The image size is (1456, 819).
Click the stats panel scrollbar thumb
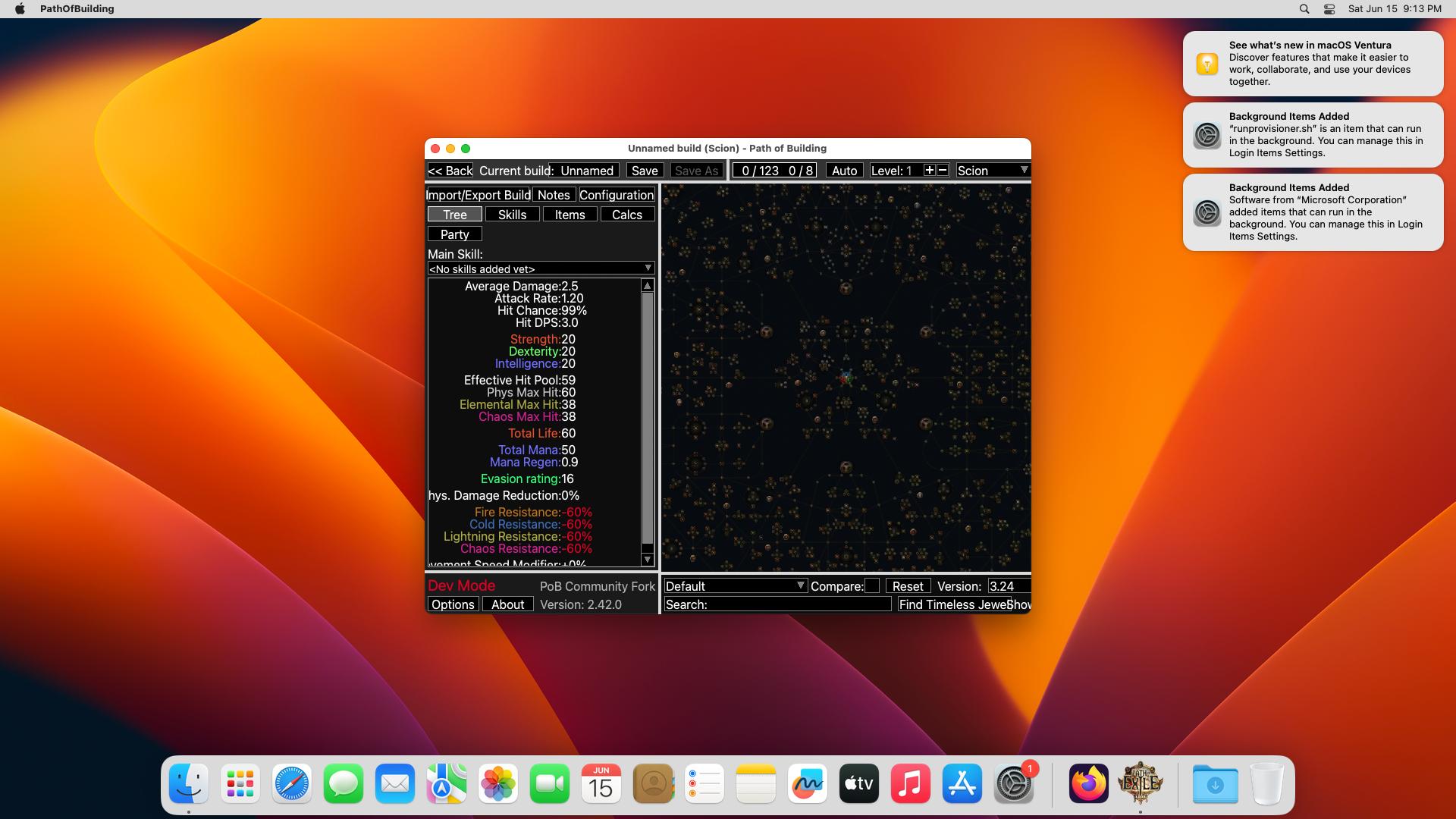click(x=647, y=419)
